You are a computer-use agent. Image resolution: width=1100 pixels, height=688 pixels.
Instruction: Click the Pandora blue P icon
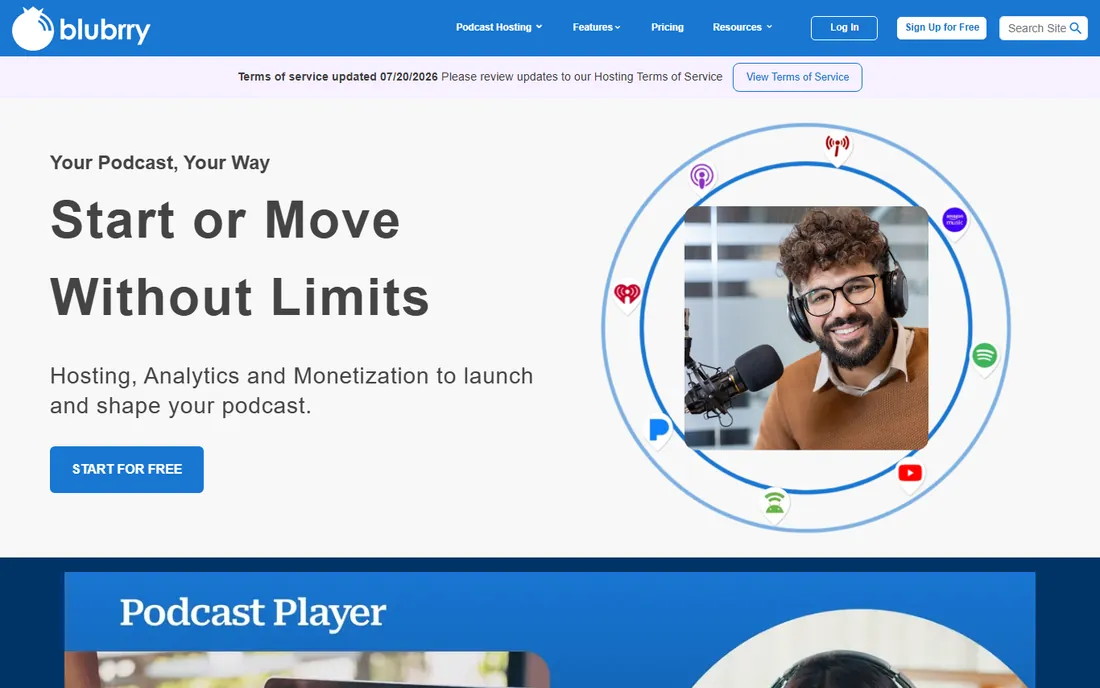pyautogui.click(x=659, y=429)
